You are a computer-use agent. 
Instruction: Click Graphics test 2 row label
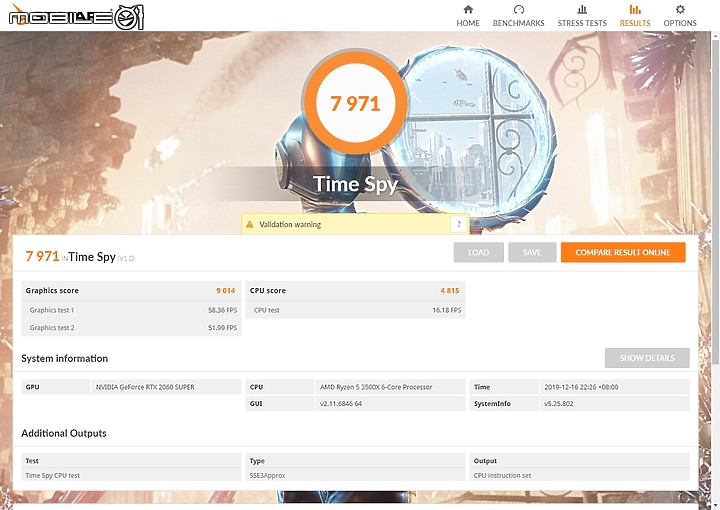pyautogui.click(x=52, y=328)
